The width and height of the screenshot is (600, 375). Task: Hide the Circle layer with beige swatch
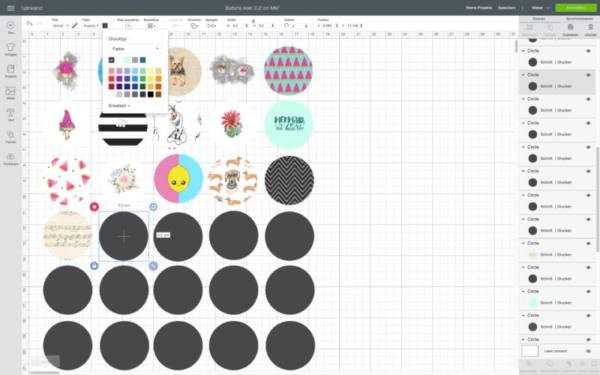(x=589, y=243)
